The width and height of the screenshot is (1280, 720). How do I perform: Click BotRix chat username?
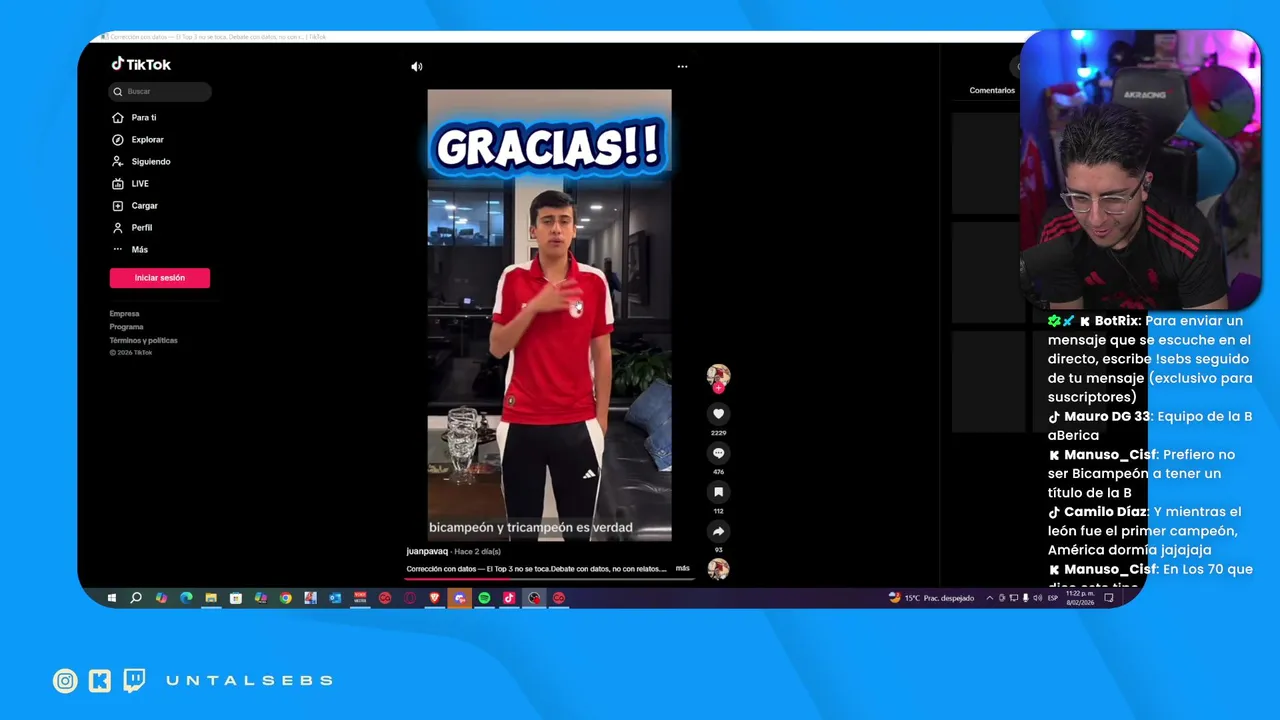(1117, 321)
